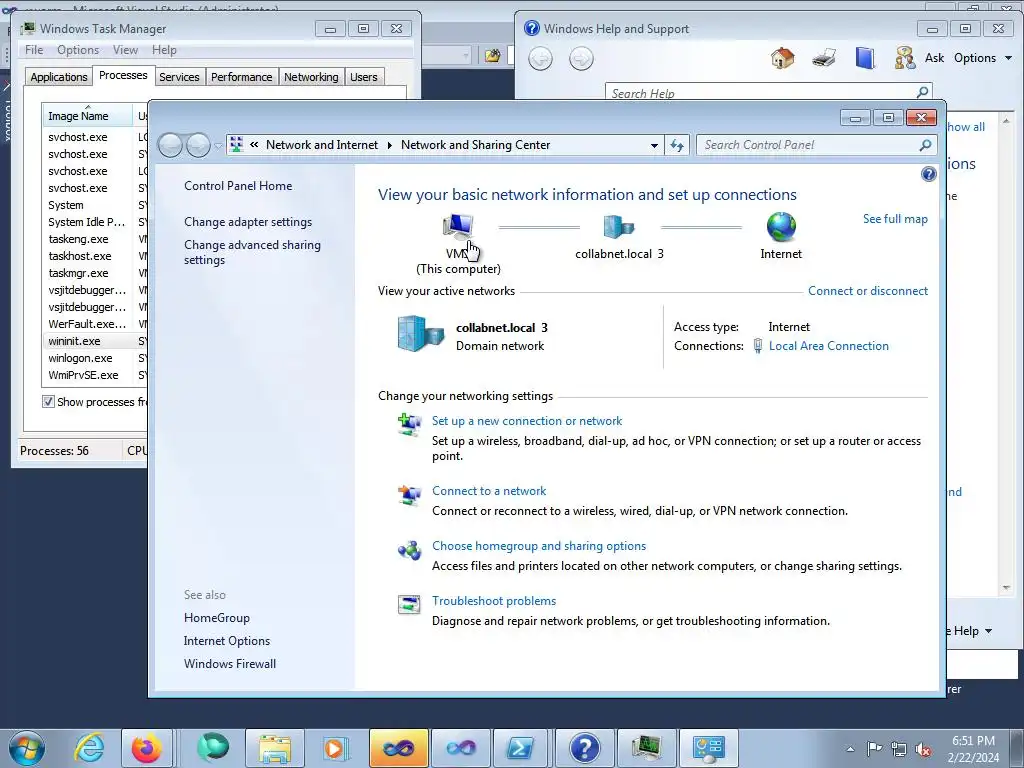Open View menu in Task Manager

tap(125, 50)
